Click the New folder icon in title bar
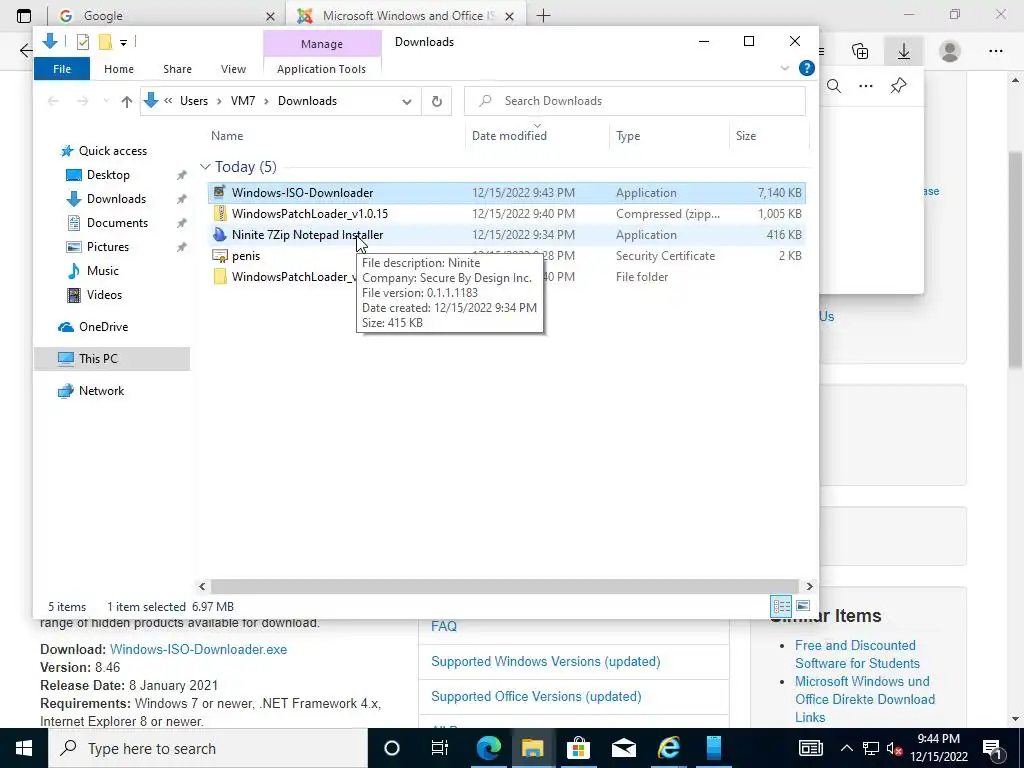The width and height of the screenshot is (1024, 768). tap(105, 42)
